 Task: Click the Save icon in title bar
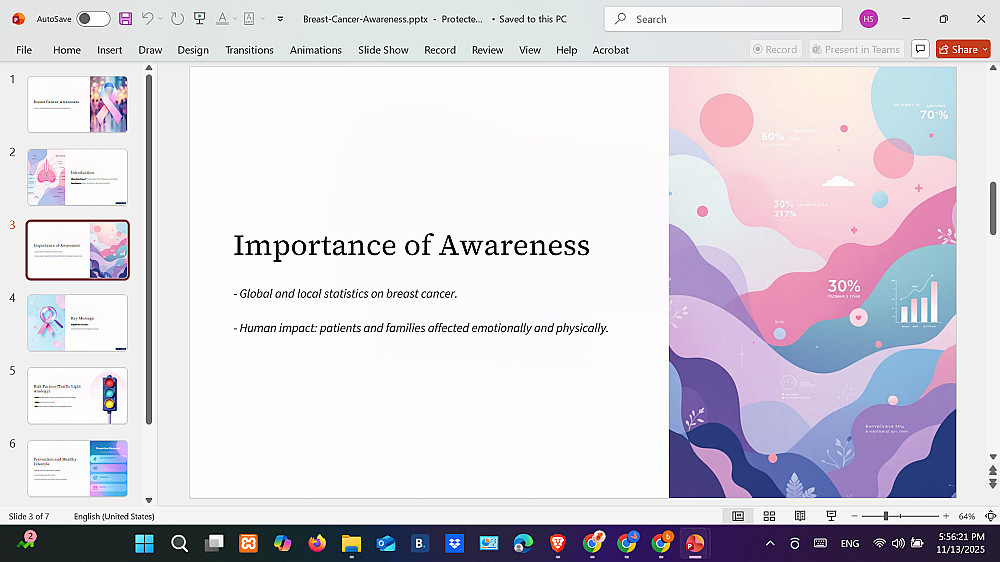[x=125, y=19]
